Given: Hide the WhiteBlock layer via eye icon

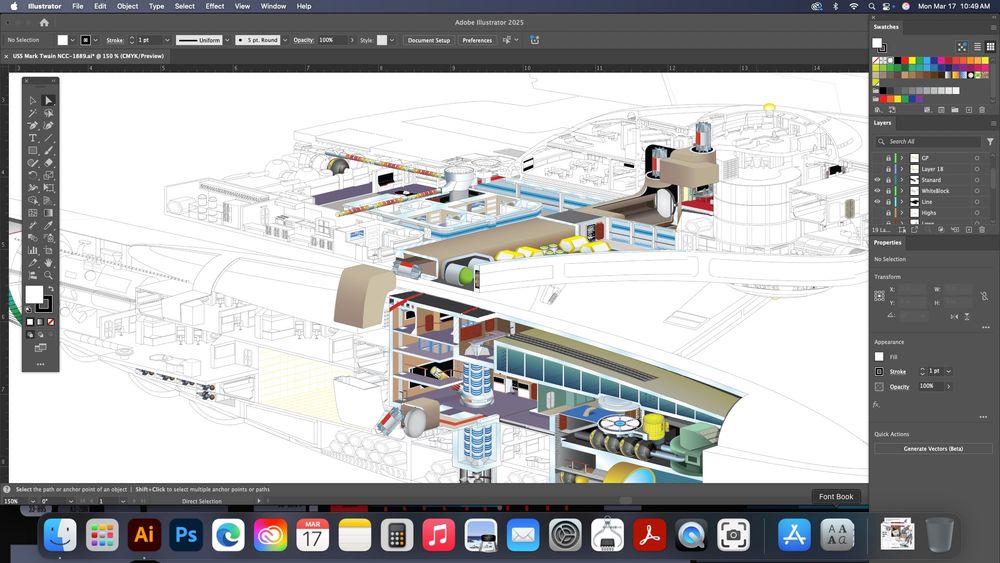Looking at the screenshot, I should tap(878, 191).
